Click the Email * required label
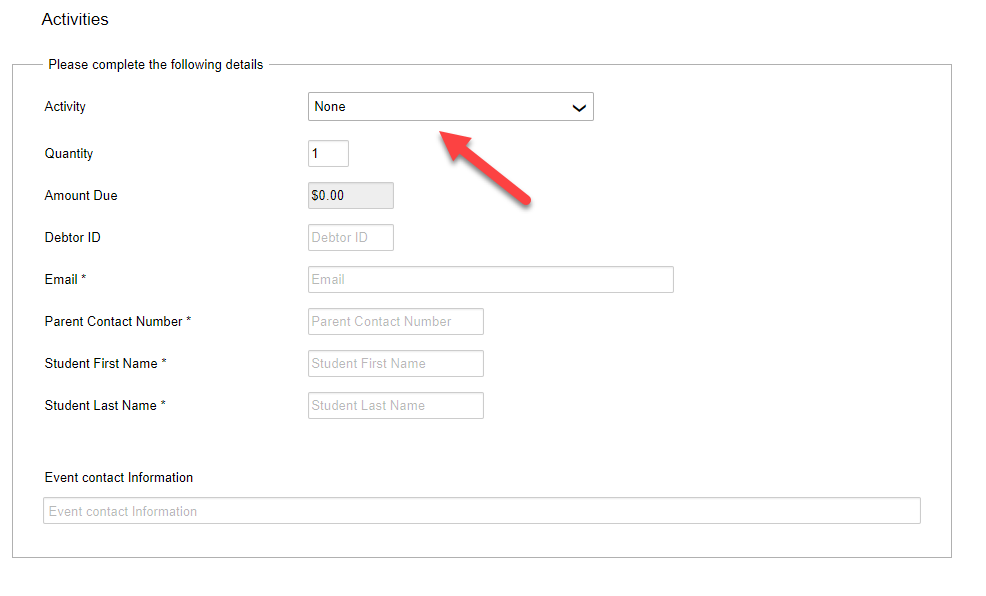Screen dimensions: 986x596 click(x=65, y=279)
